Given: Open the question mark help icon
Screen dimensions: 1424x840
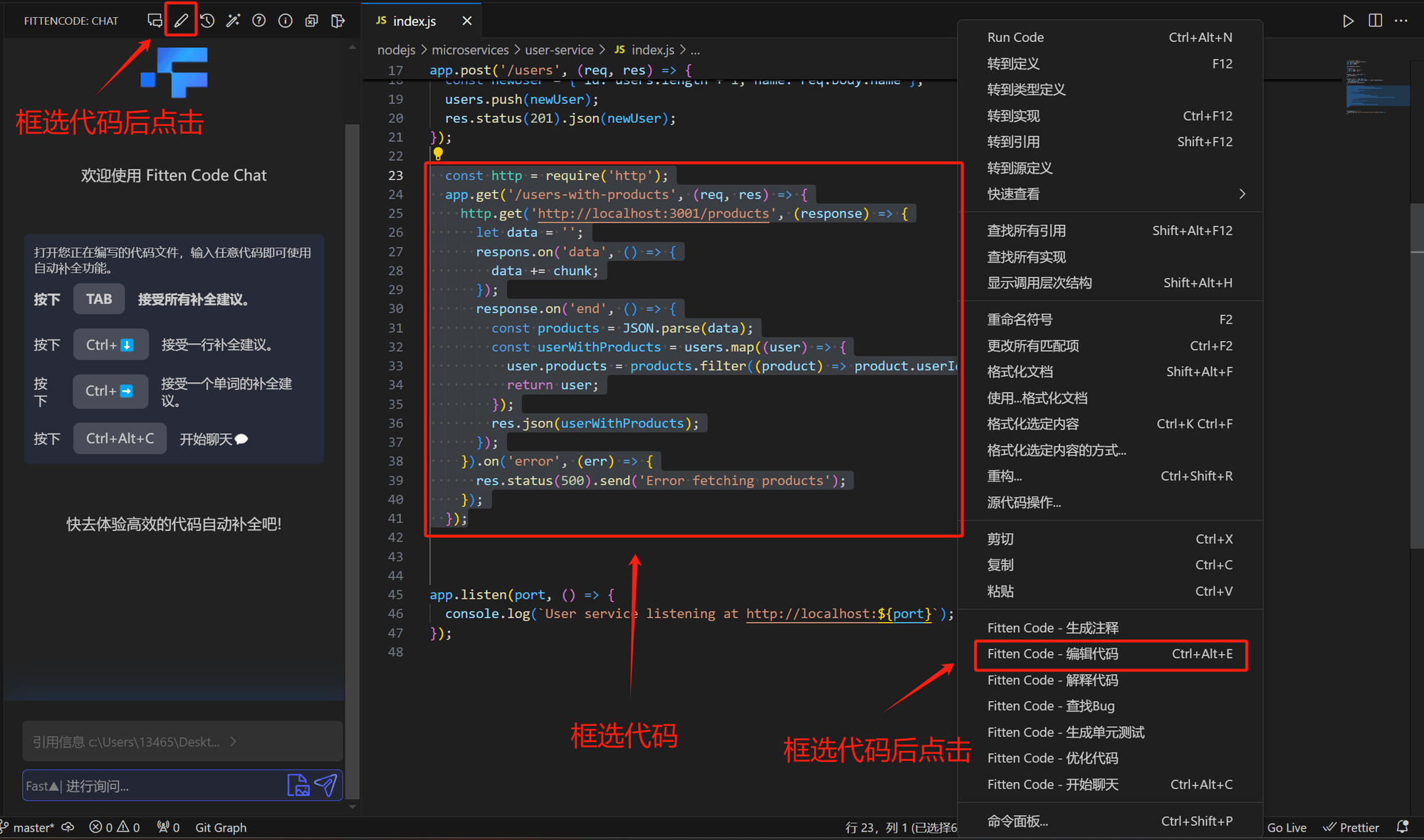Looking at the screenshot, I should pyautogui.click(x=259, y=21).
